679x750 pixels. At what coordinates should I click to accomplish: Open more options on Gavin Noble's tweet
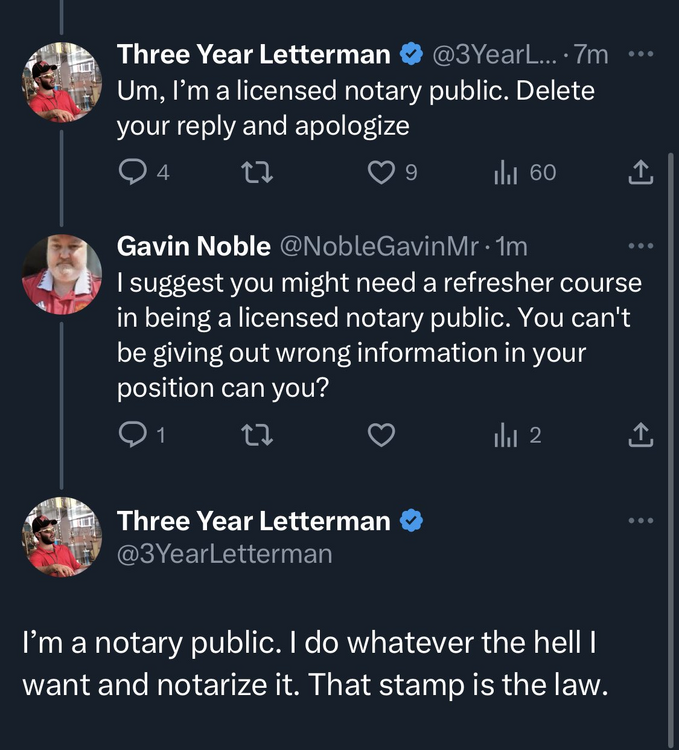(x=640, y=246)
